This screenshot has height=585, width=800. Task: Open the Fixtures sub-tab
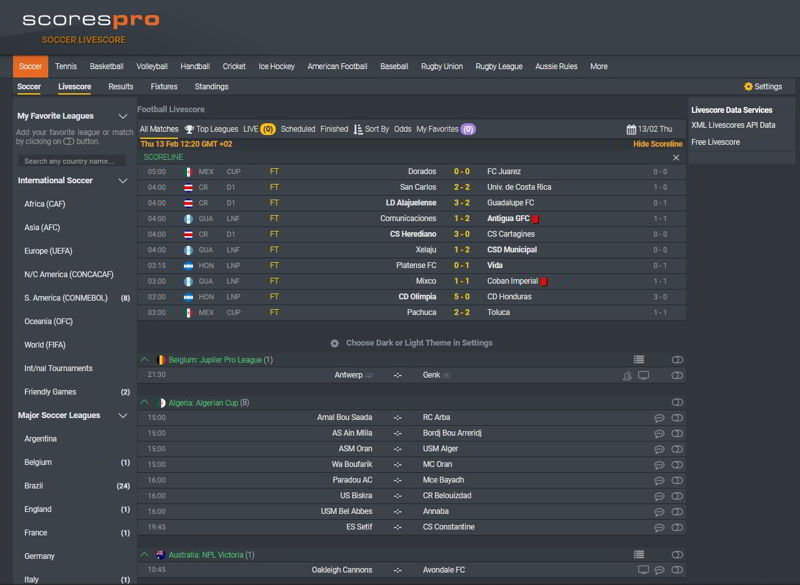[x=164, y=87]
